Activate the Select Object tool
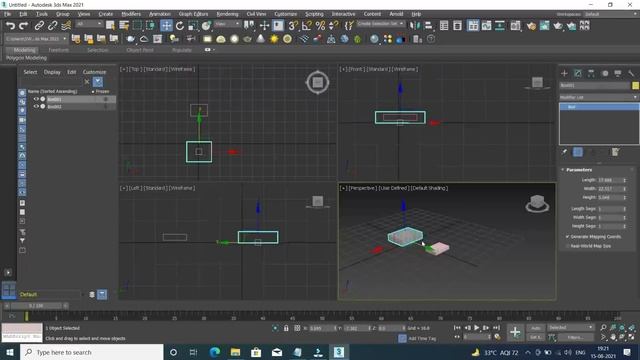 pyautogui.click(x=110, y=26)
